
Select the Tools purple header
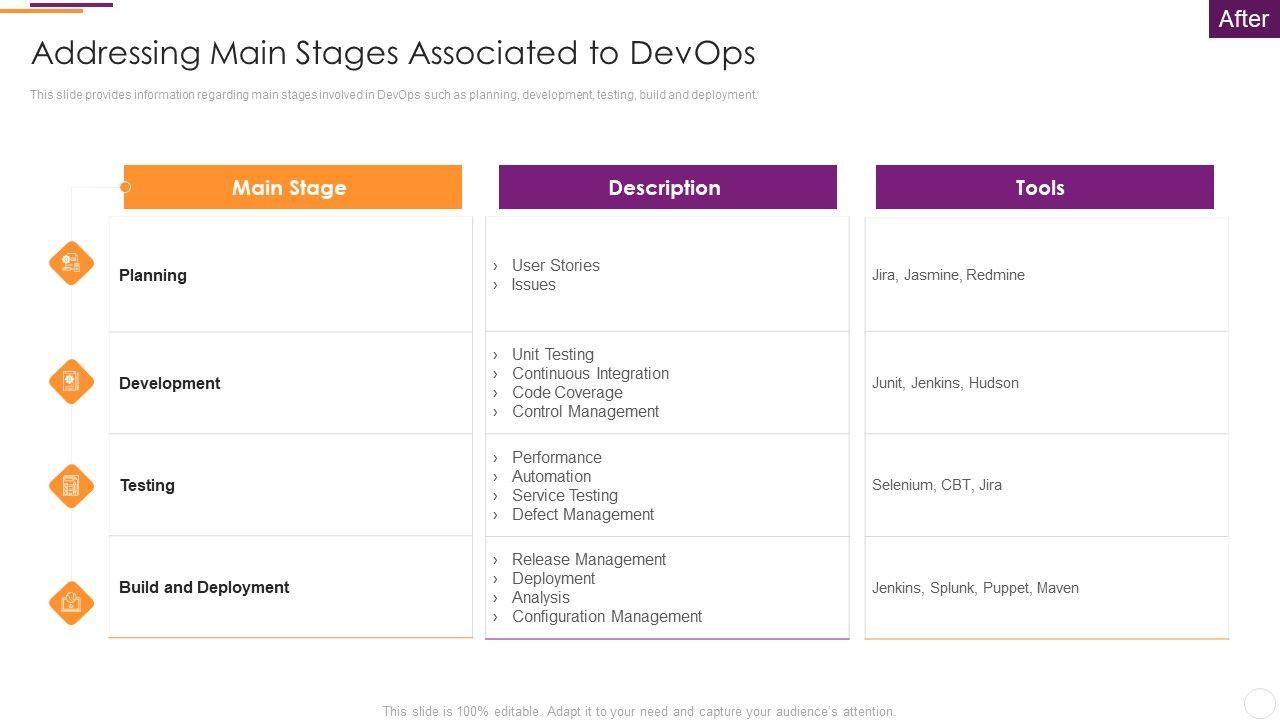(x=1044, y=187)
